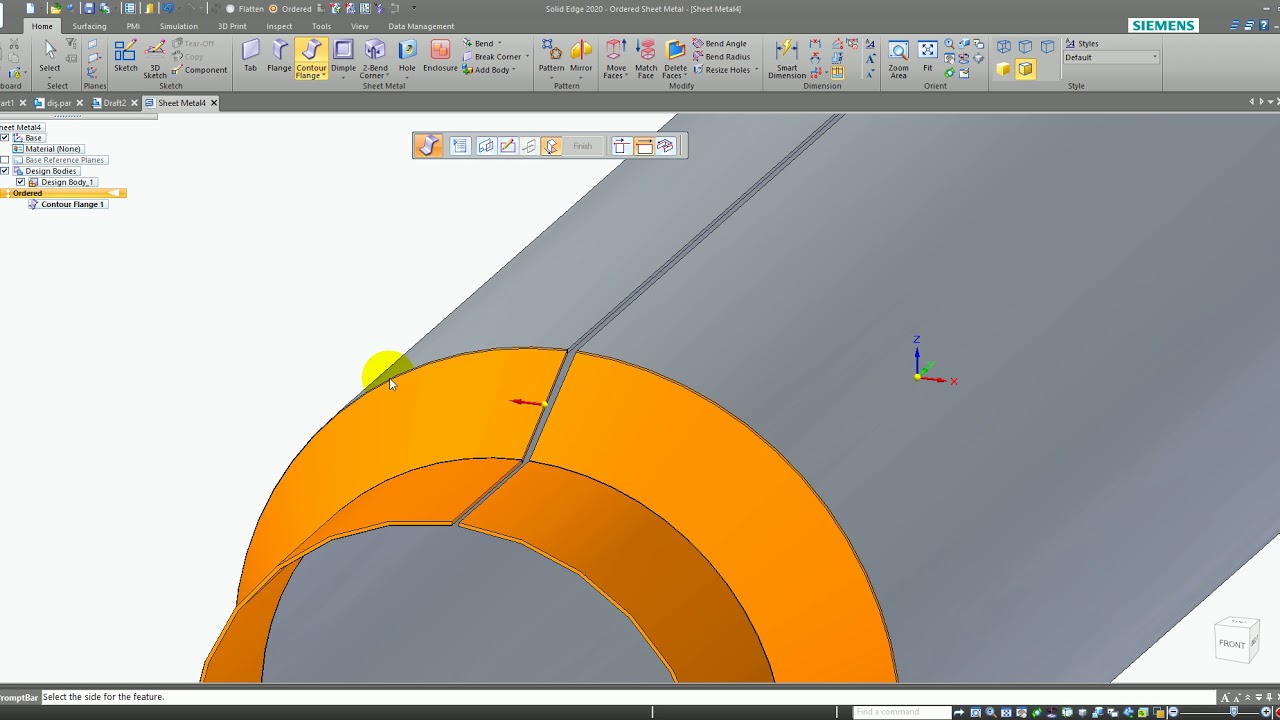Choose the Mirror tool
Viewport: 1280px width, 720px height.
pyautogui.click(x=581, y=58)
